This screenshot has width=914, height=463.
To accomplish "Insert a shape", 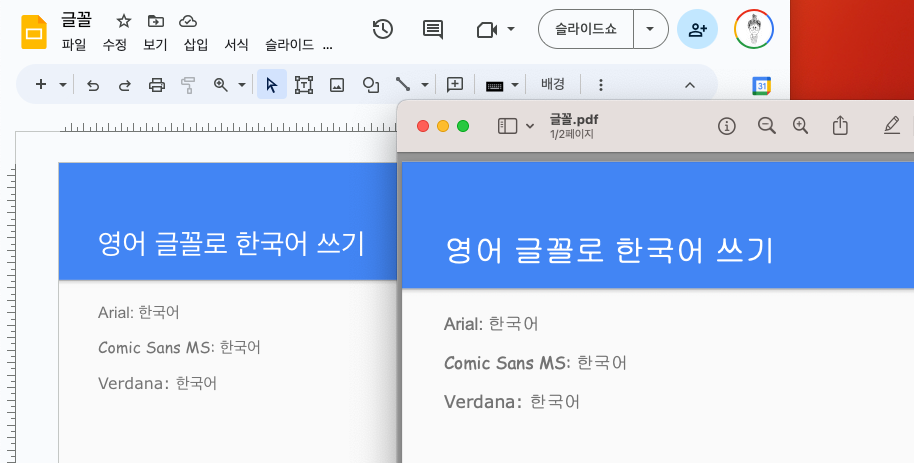I will click(x=371, y=85).
